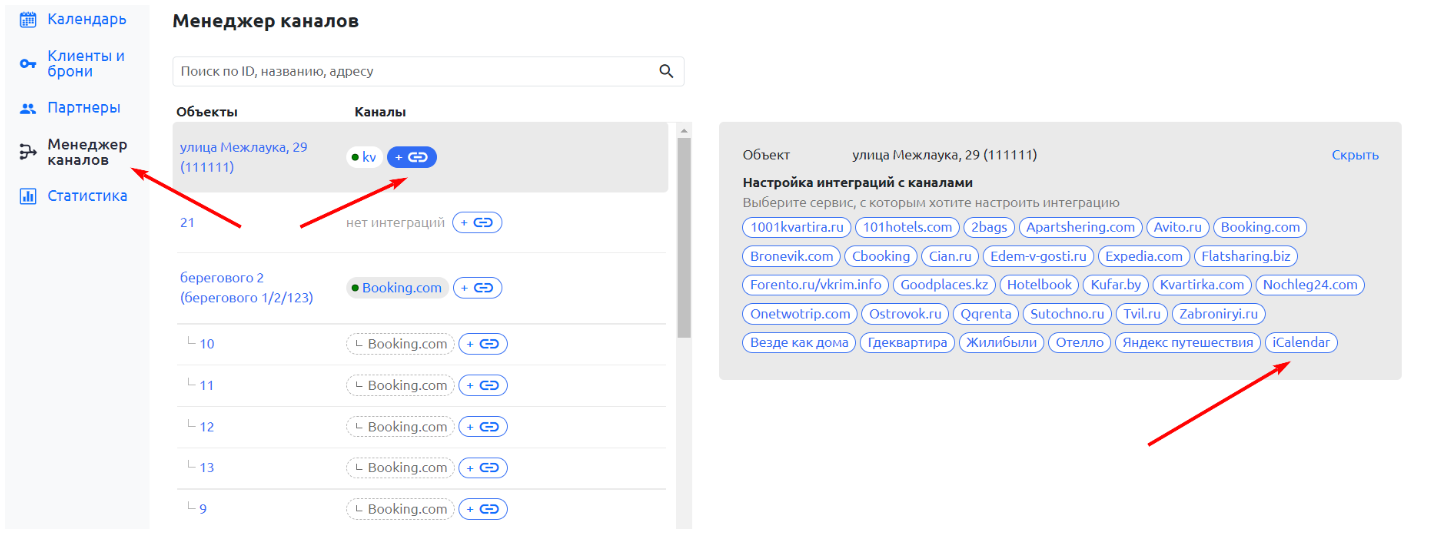Select Везде как дома integration
1447x536 pixels.
(799, 343)
